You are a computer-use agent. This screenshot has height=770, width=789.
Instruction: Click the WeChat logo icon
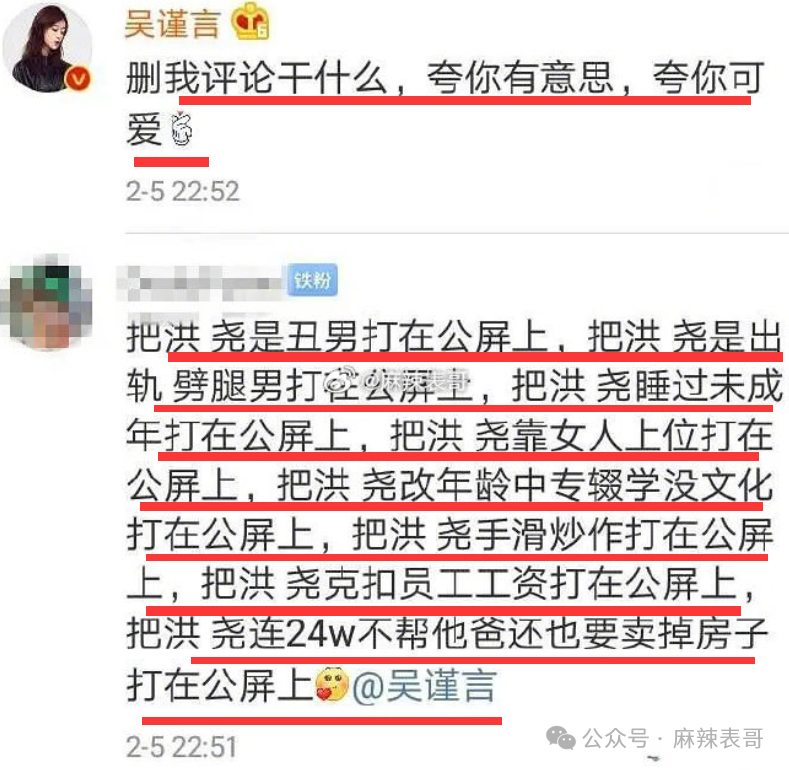(x=561, y=738)
